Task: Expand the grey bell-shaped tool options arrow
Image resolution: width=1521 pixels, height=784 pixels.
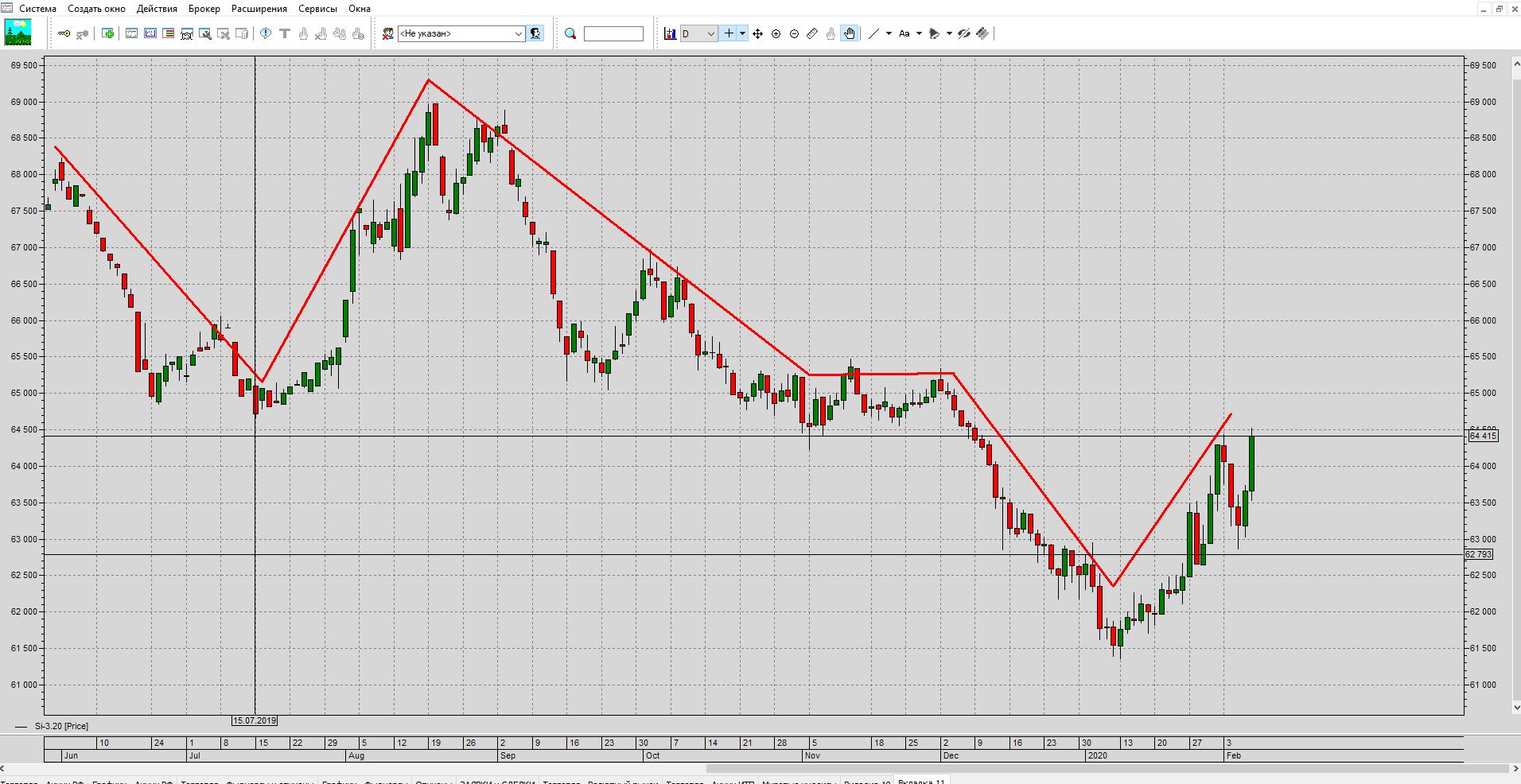Action: coord(949,33)
